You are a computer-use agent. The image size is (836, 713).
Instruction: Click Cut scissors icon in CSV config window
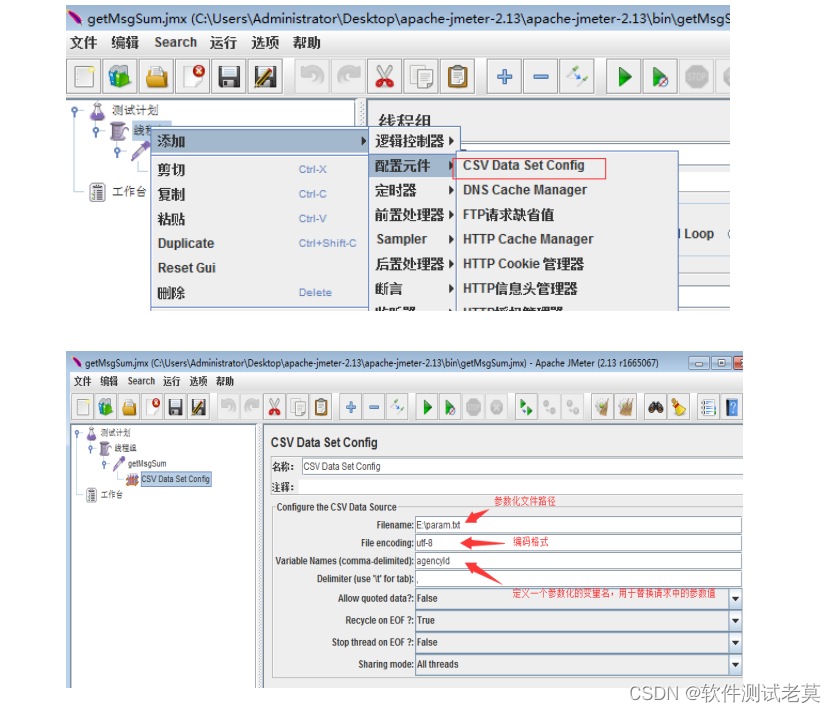pos(275,407)
